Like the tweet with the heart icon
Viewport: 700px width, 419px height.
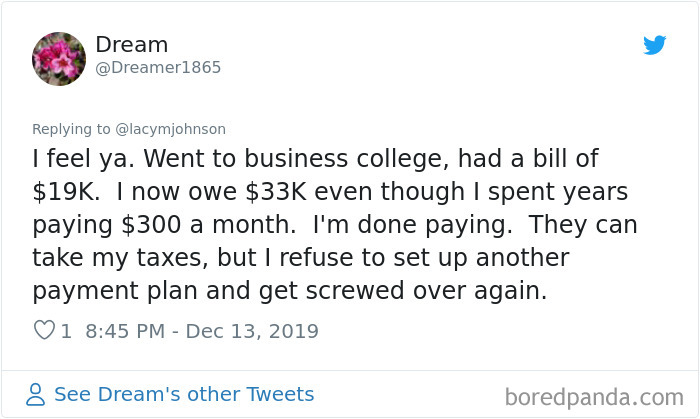point(44,330)
